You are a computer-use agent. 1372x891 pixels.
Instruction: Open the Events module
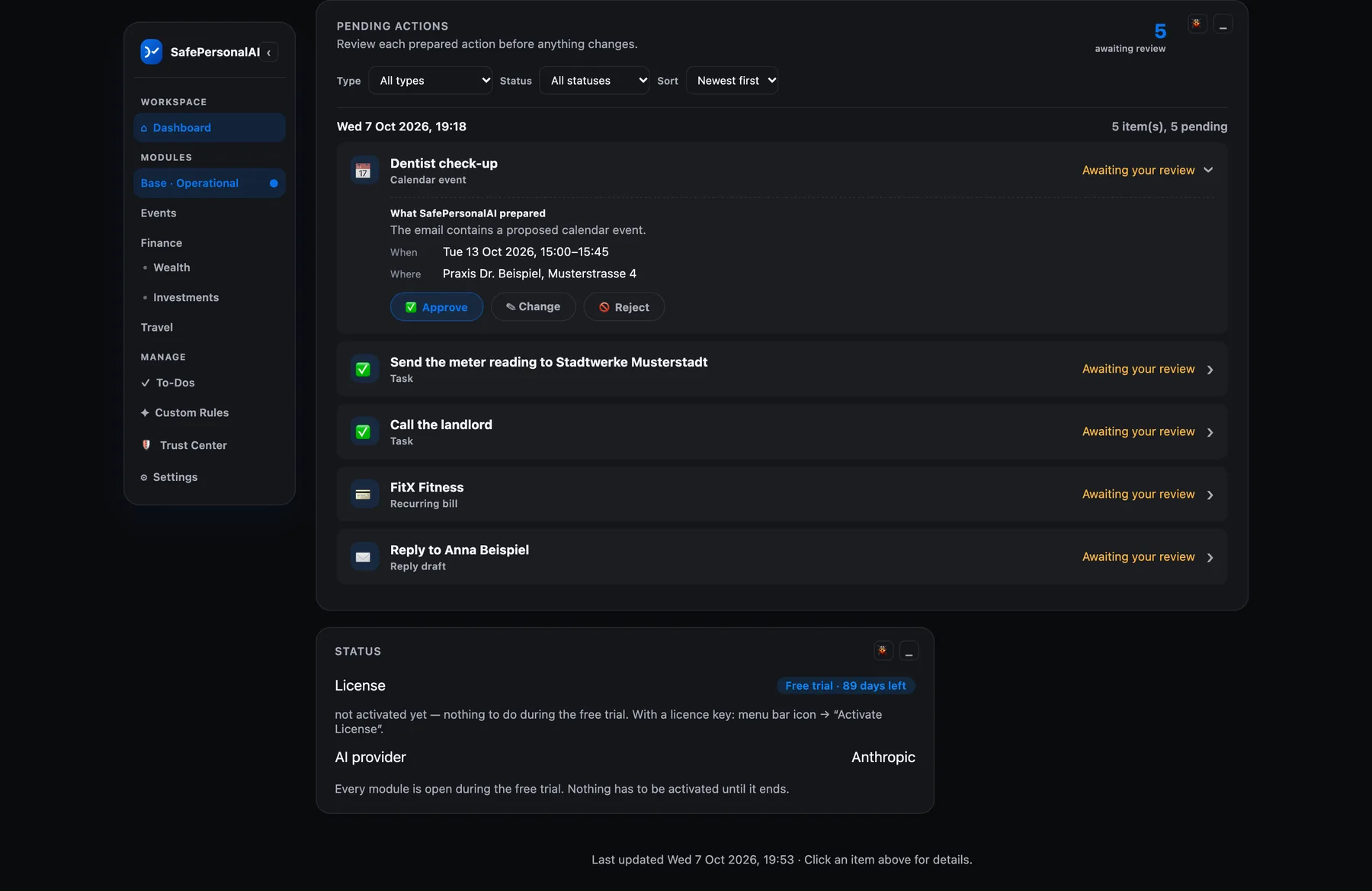210,213
